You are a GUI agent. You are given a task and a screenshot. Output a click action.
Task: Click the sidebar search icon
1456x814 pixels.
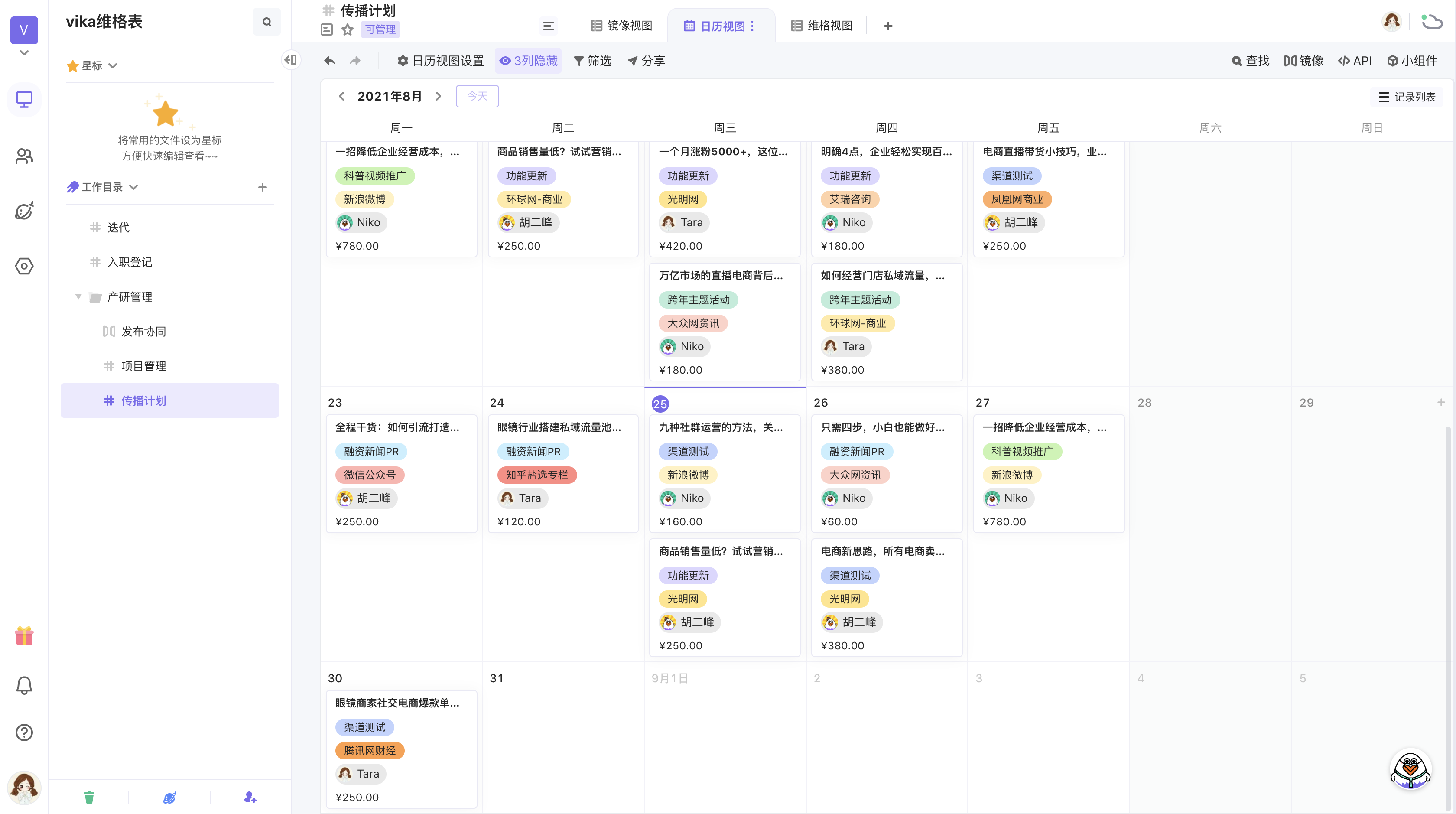point(267,22)
